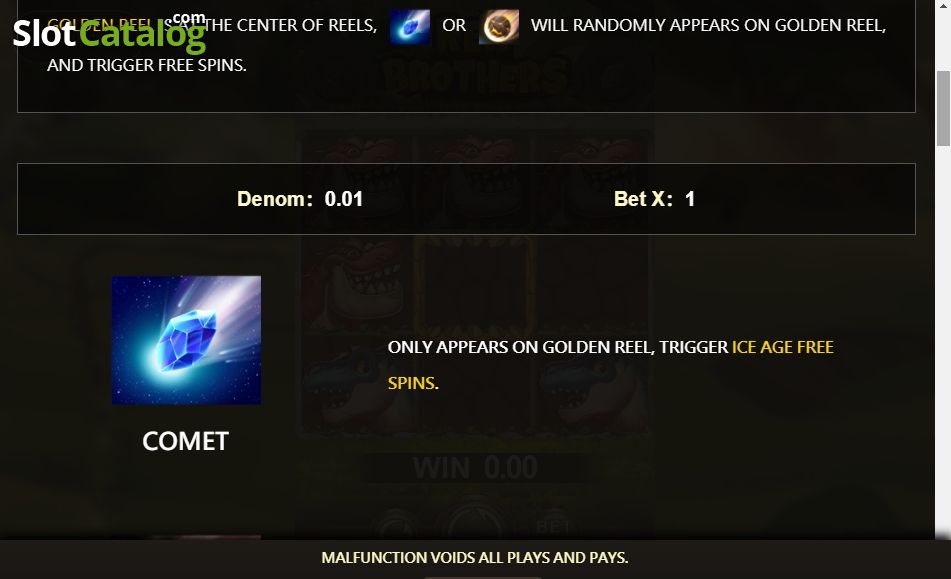The height and width of the screenshot is (579, 951).
Task: Click the AND TRIGGER FREE SPINS text
Action: (147, 65)
